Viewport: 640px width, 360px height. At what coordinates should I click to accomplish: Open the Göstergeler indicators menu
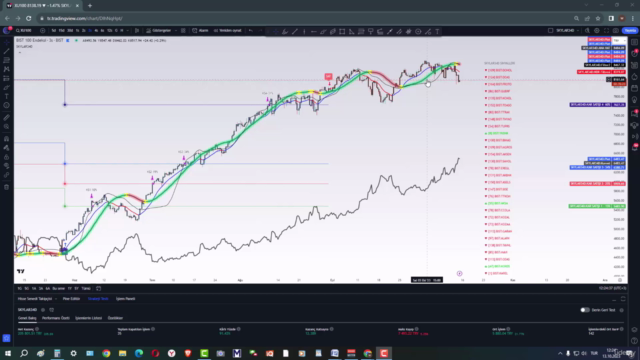pyautogui.click(x=159, y=31)
